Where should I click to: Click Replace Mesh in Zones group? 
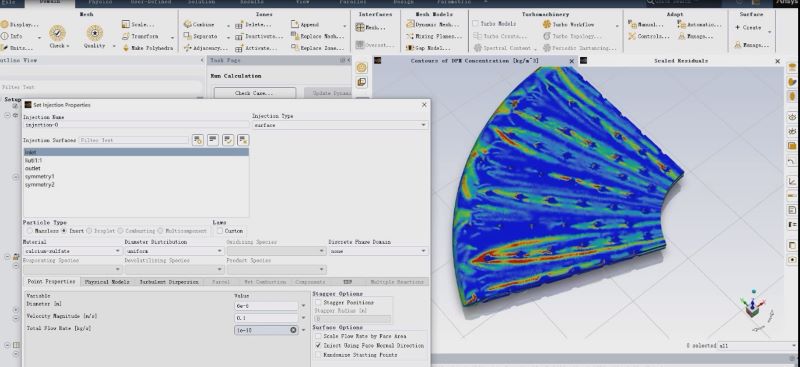coord(317,36)
